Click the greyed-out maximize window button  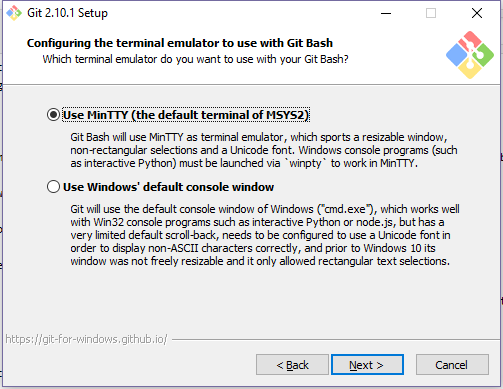(x=431, y=13)
